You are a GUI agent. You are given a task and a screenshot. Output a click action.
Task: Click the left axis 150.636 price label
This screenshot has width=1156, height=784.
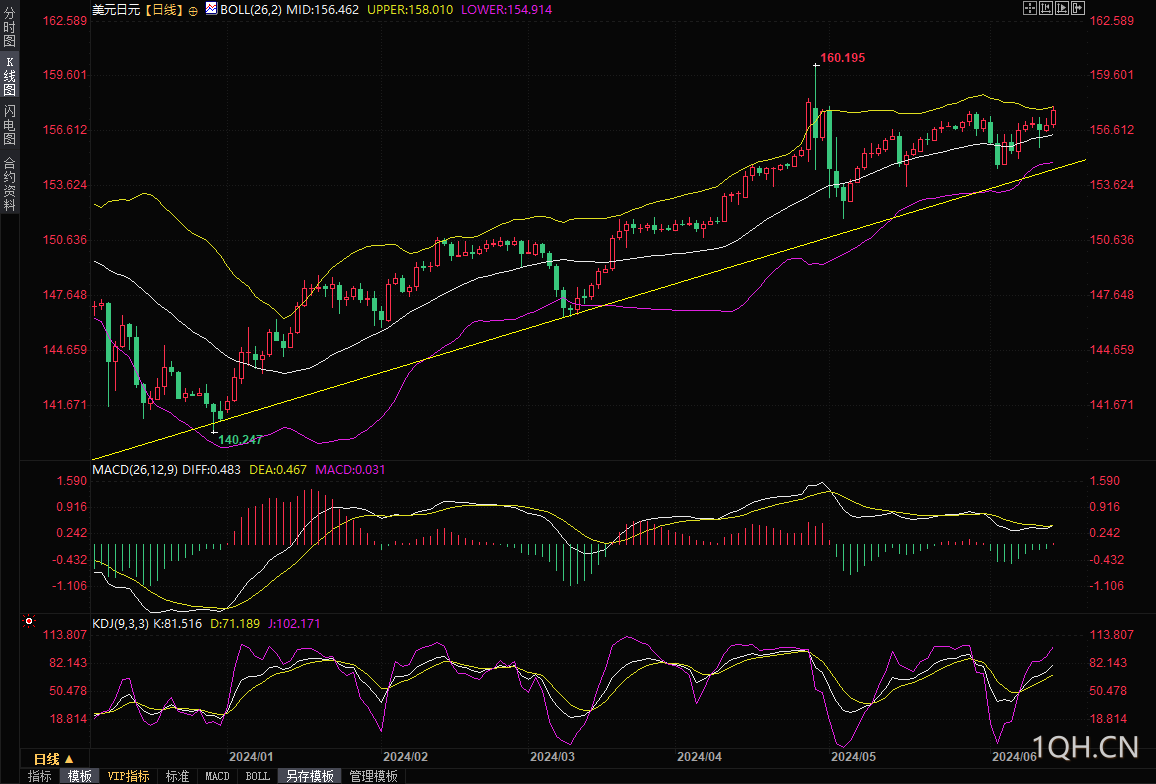click(x=65, y=240)
